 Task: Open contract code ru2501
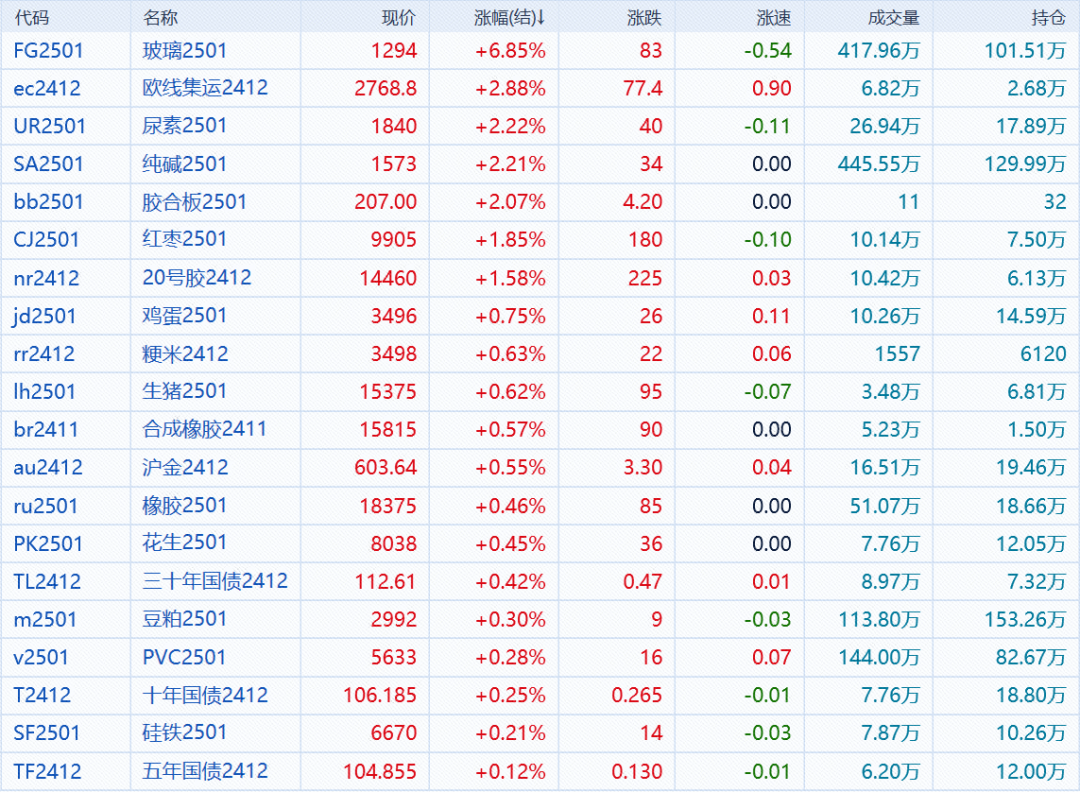(45, 506)
